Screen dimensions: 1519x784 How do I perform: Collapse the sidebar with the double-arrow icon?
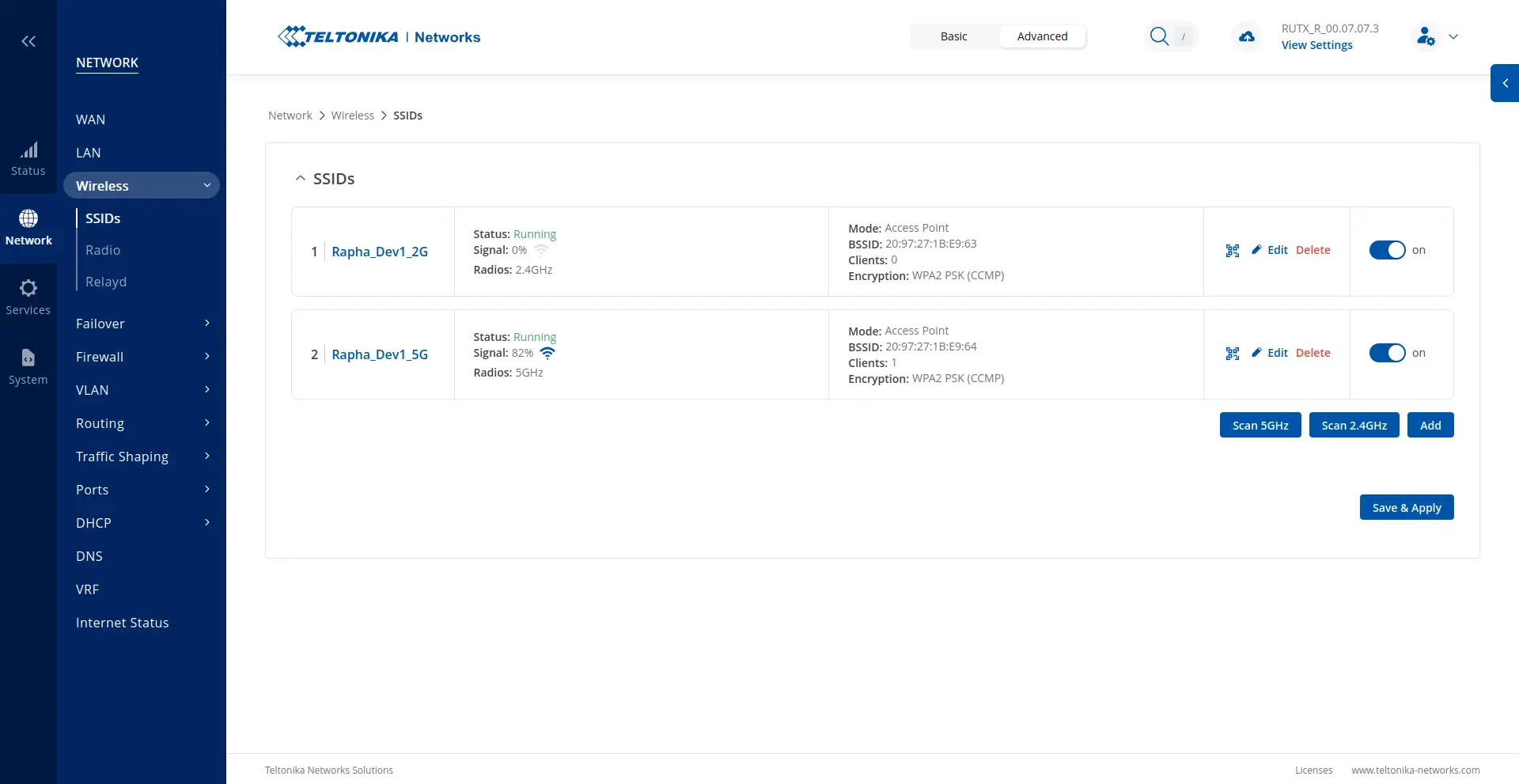tap(28, 41)
